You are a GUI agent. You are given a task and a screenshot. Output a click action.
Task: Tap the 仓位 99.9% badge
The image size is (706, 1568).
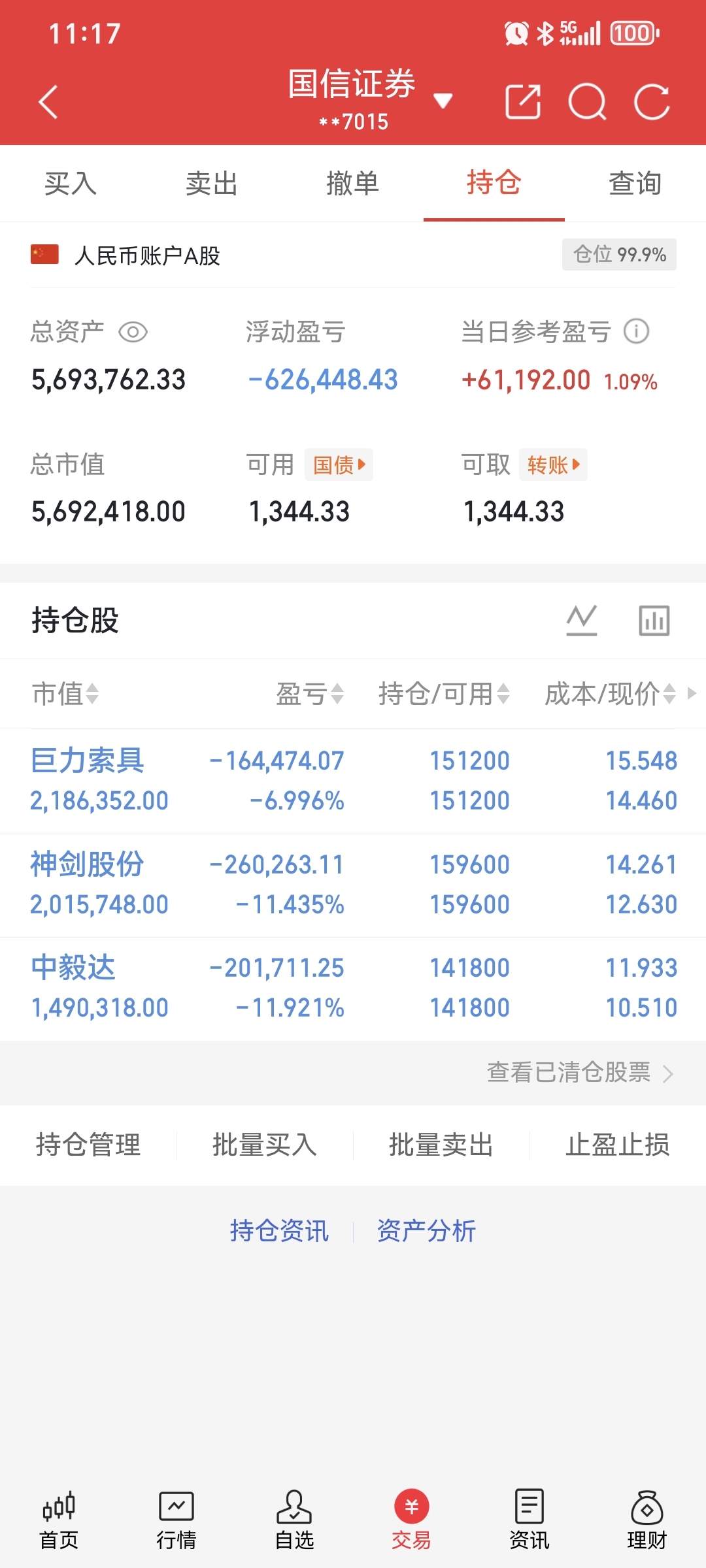click(x=619, y=254)
